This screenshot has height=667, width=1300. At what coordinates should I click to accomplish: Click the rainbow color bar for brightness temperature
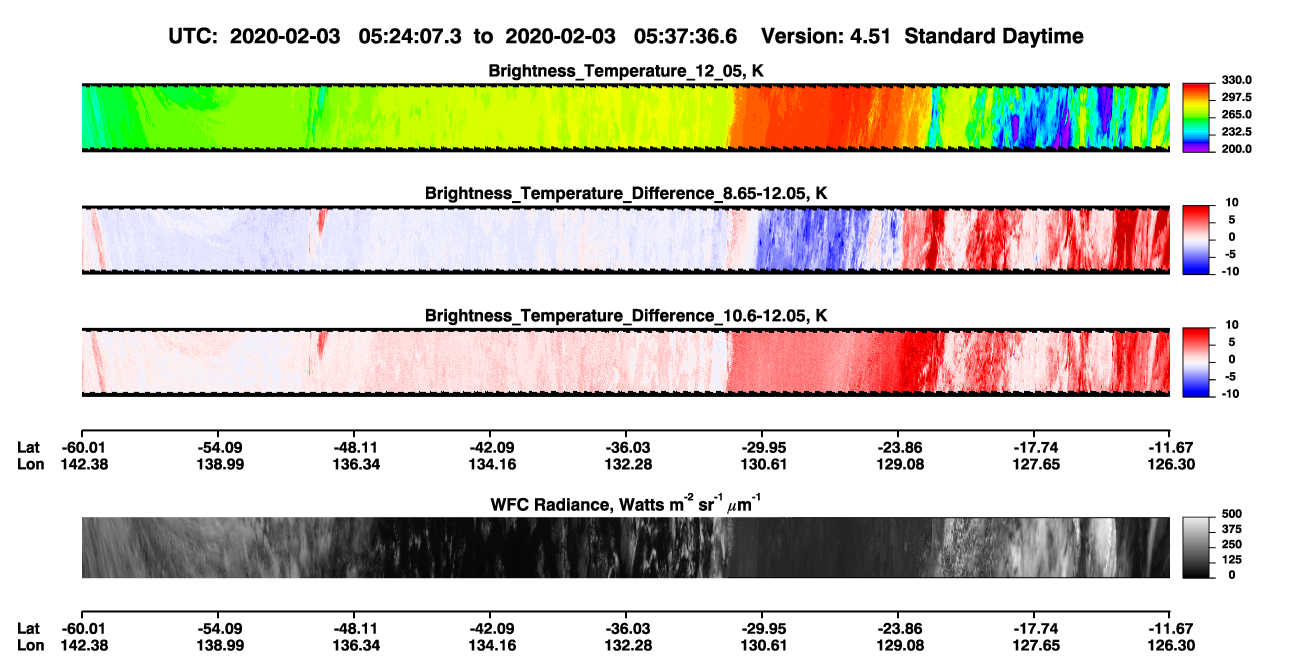tap(1195, 117)
